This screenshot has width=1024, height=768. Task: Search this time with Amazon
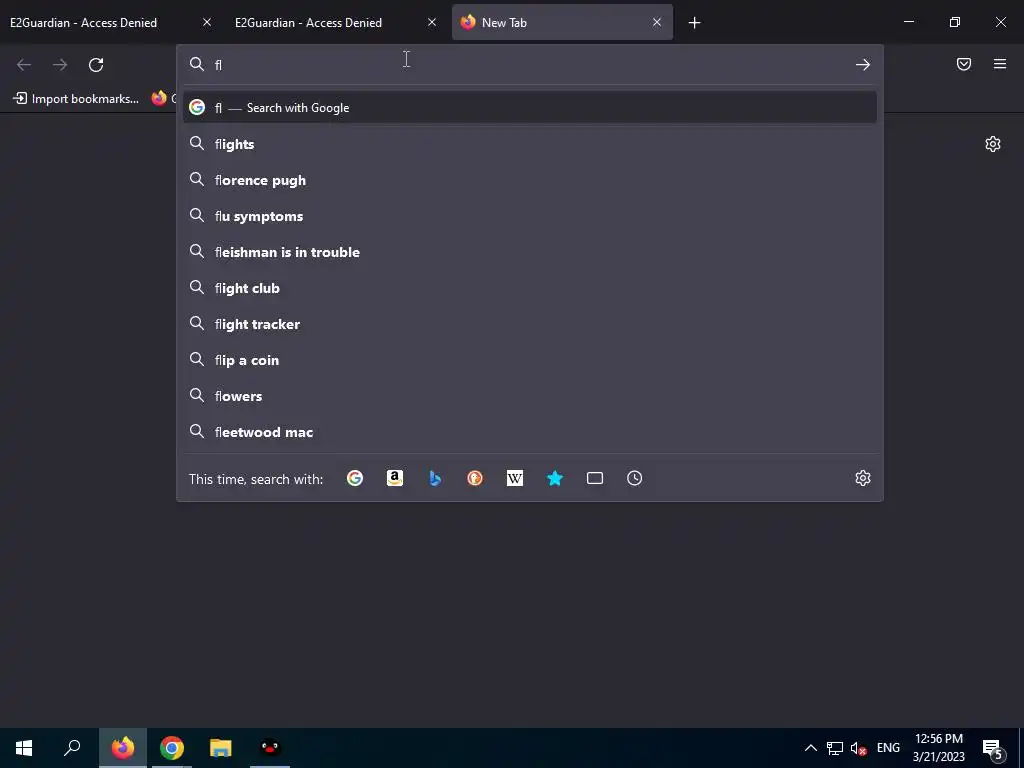point(394,479)
